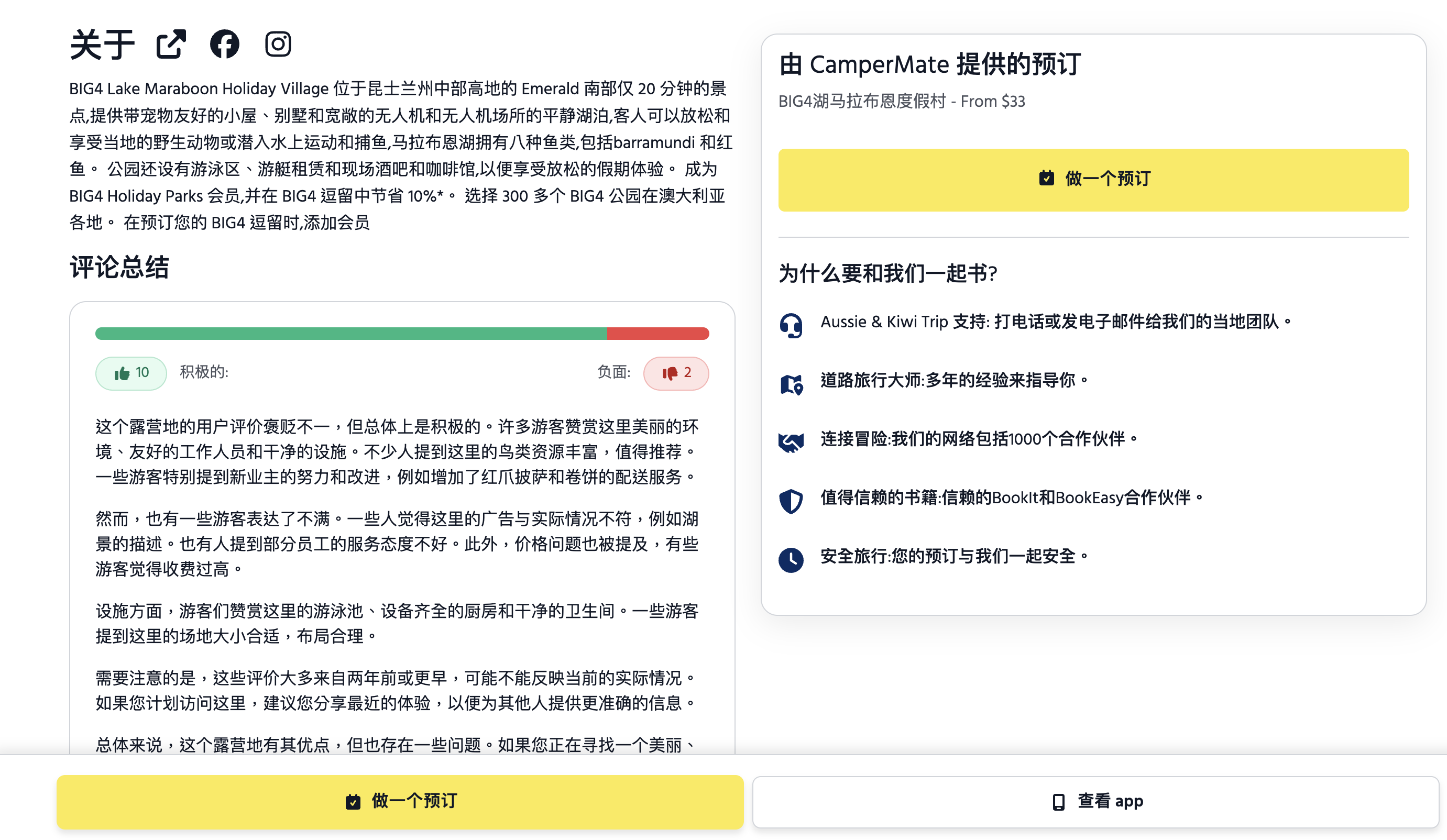Click the clock safe travel icon
1447x840 pixels.
point(791,560)
